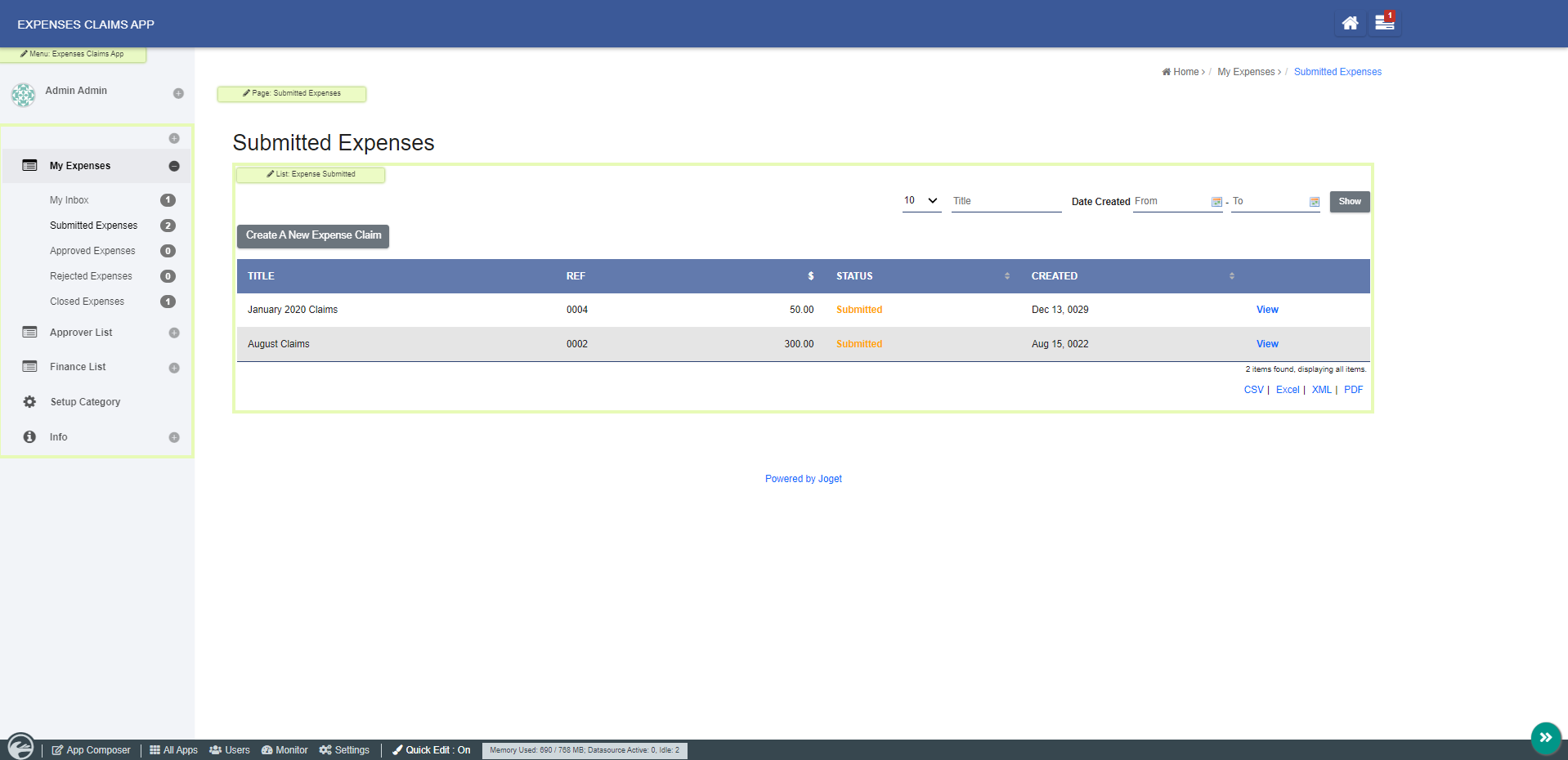Open Setup Category menu item

85,402
